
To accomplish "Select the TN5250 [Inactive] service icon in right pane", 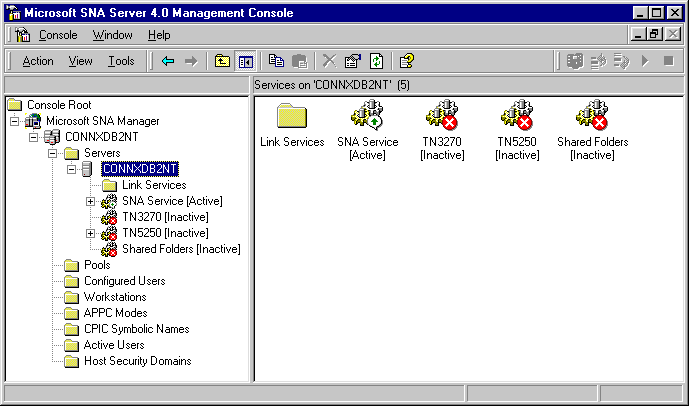I will coord(518,117).
